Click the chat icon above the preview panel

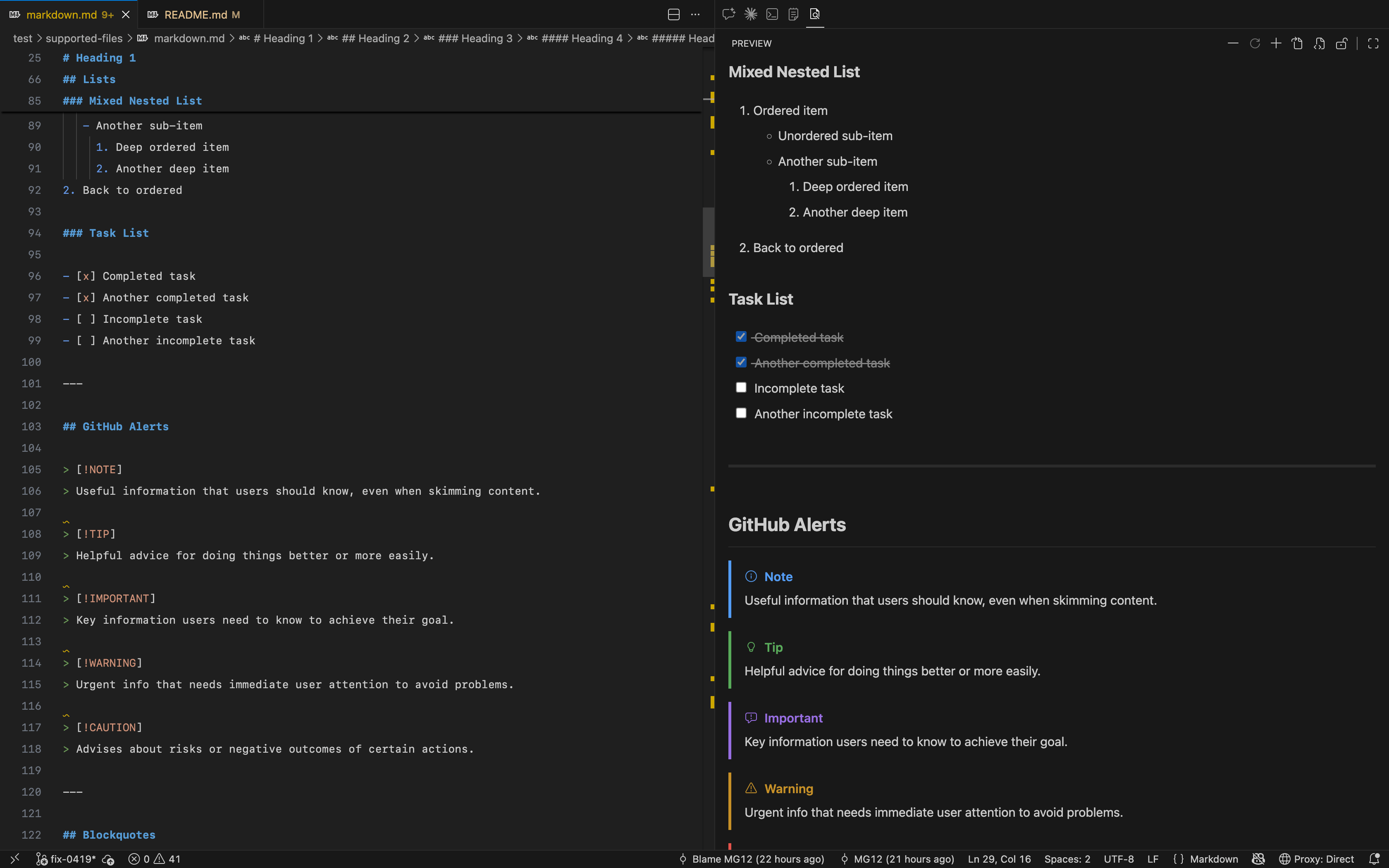729,14
